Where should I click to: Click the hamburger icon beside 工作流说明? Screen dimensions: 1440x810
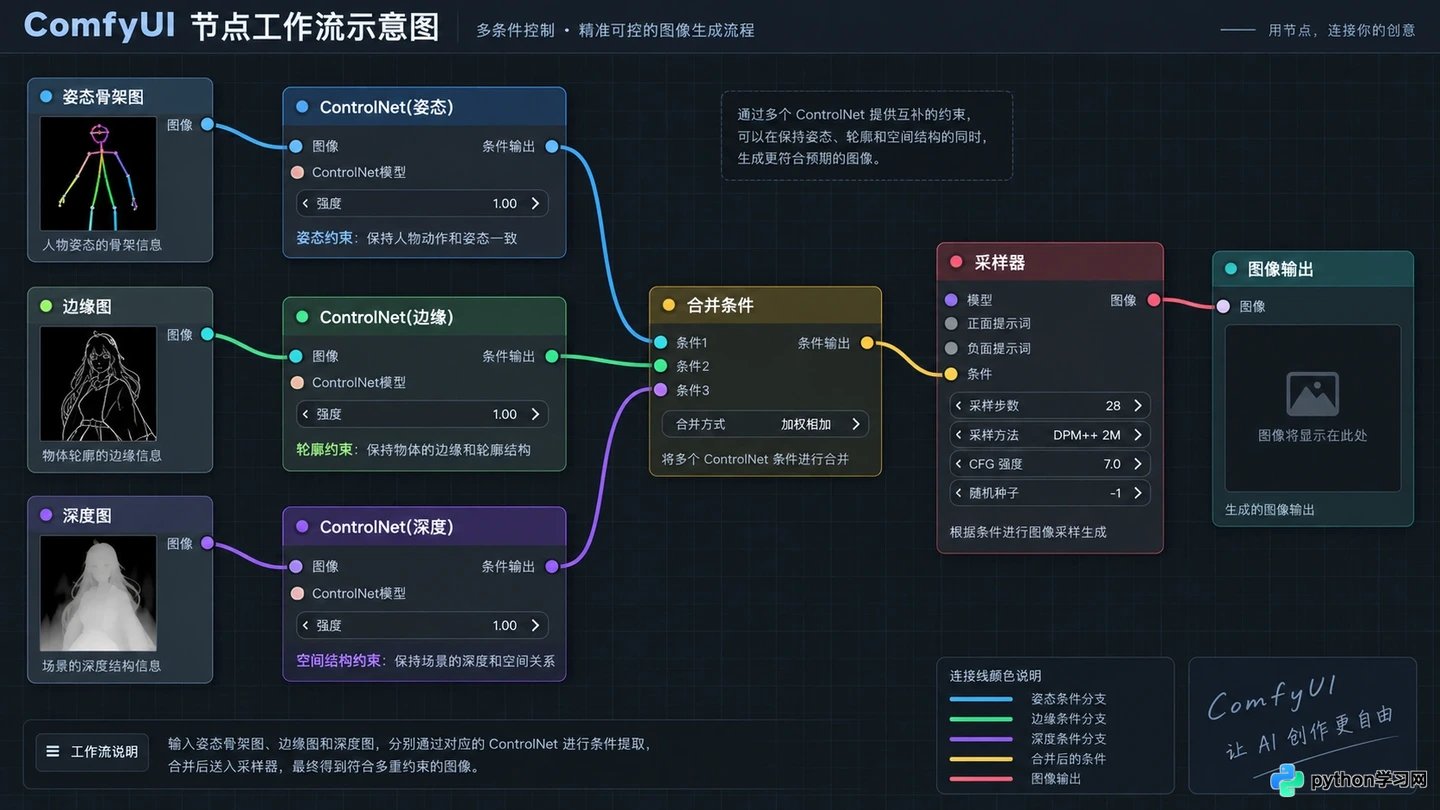pyautogui.click(x=53, y=751)
